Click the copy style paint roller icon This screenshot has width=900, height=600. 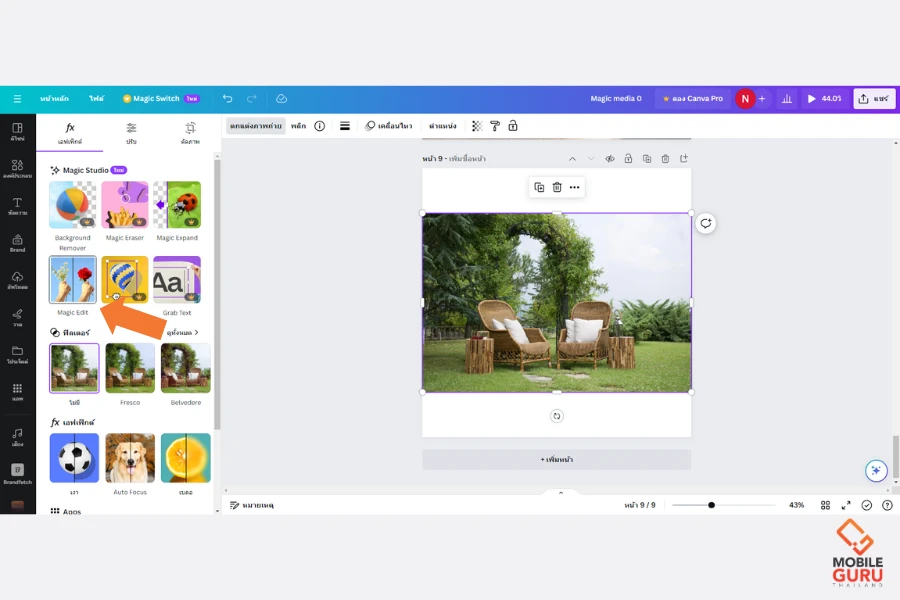pyautogui.click(x=495, y=126)
